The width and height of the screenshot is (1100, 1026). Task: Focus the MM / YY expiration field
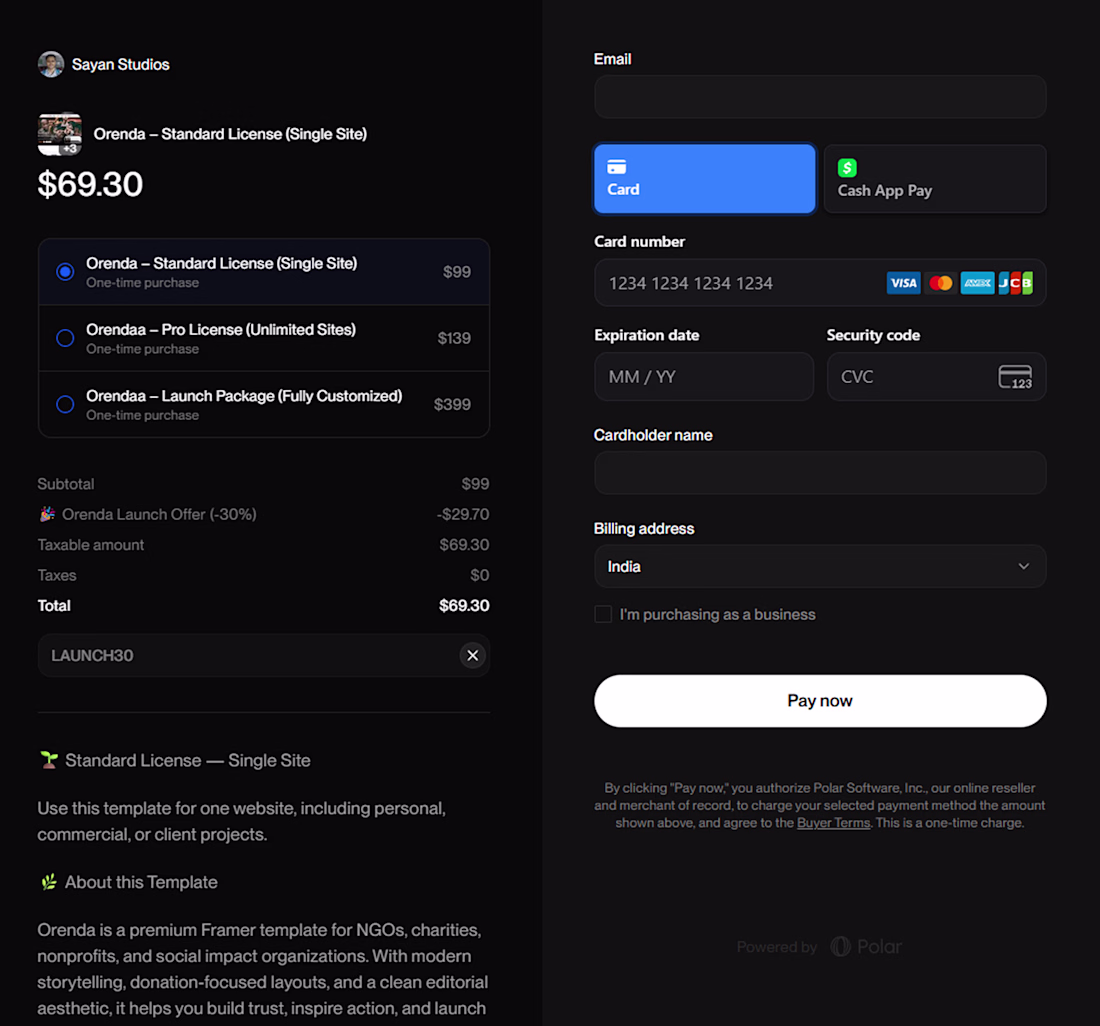point(704,377)
